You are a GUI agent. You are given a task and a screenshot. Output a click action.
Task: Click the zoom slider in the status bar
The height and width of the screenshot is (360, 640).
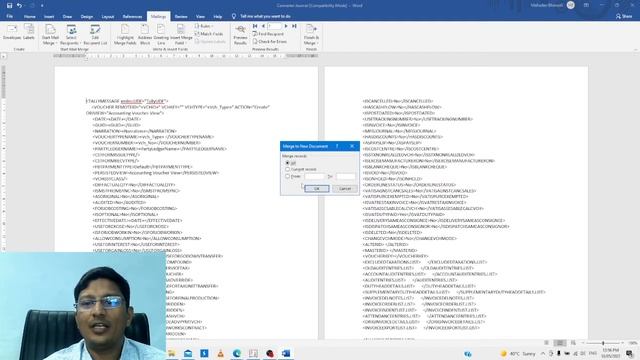603,343
